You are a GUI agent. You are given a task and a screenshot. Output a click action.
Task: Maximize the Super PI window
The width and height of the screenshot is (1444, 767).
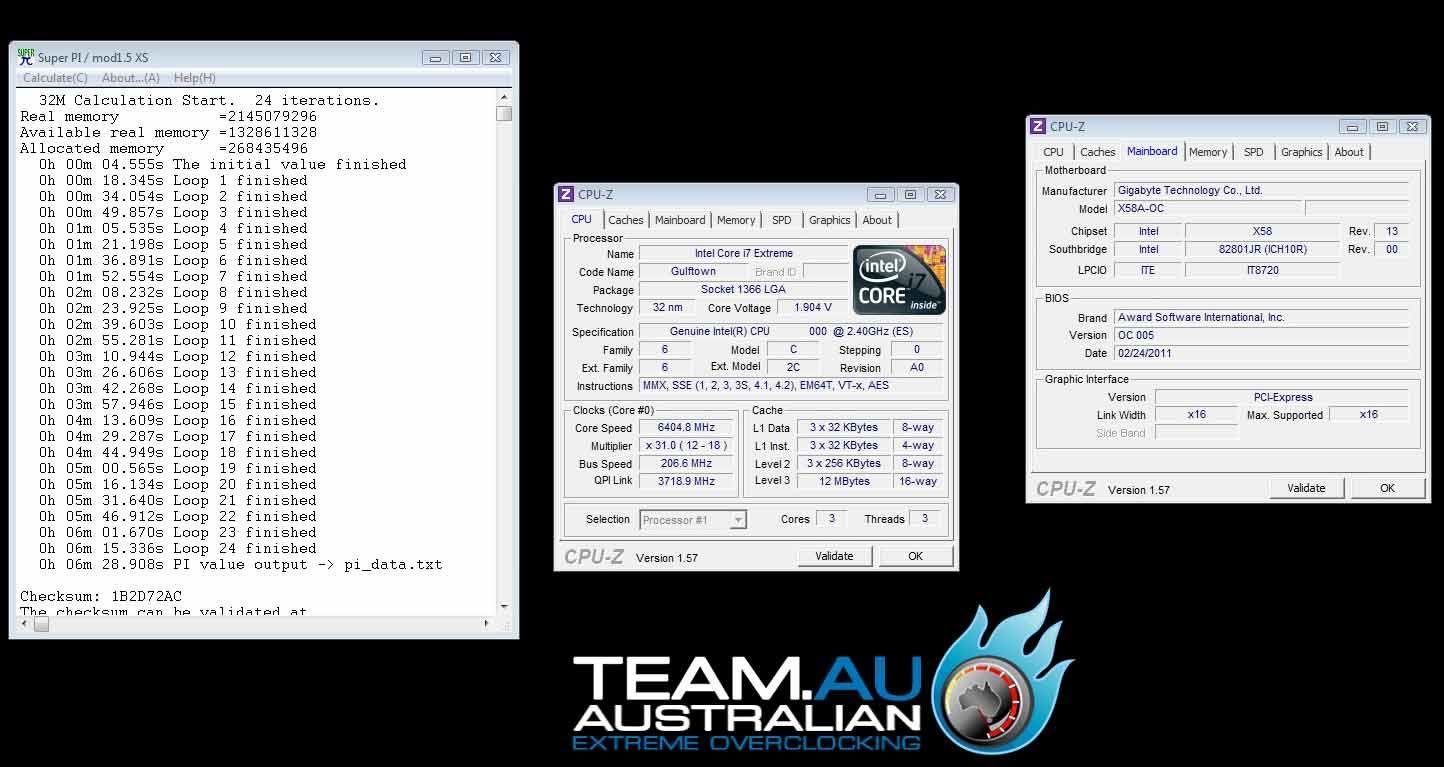465,58
